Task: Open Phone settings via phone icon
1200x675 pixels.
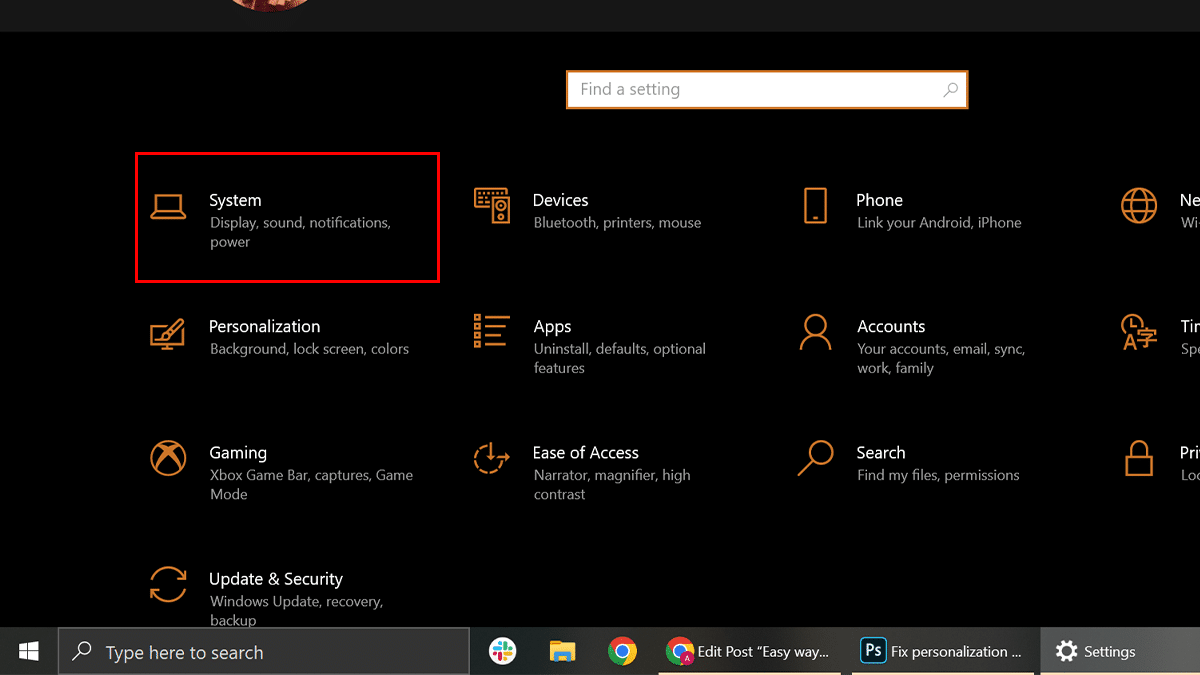Action: (x=815, y=205)
